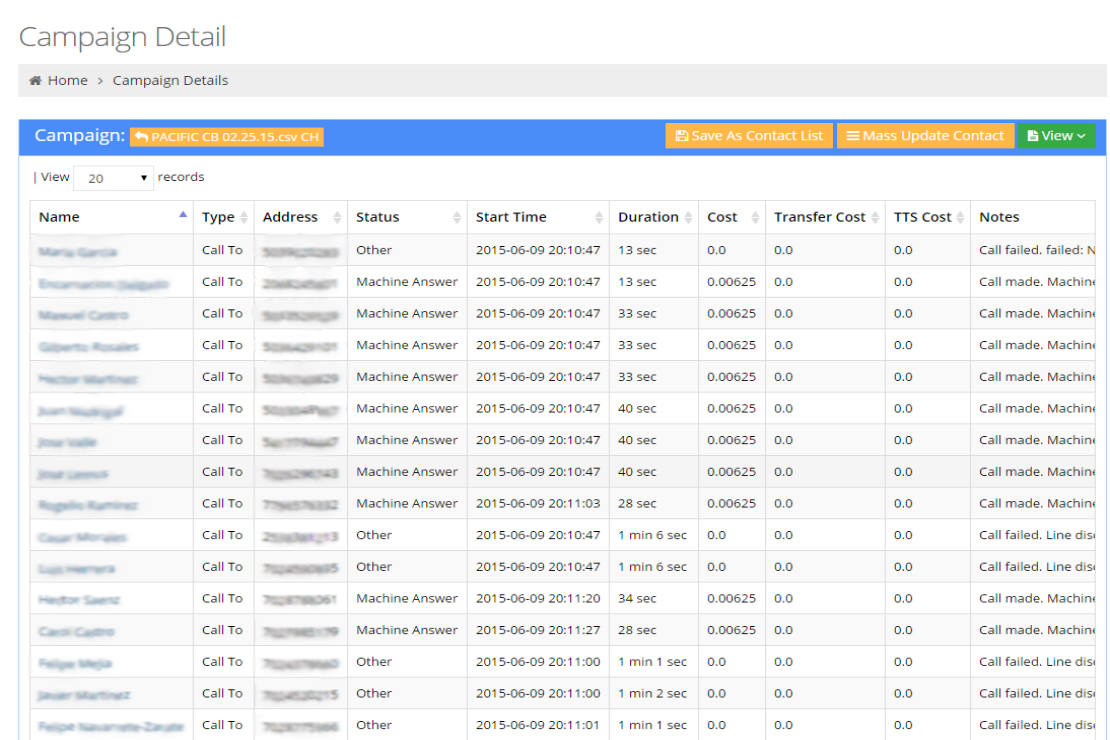The width and height of the screenshot is (1110, 740).
Task: Open the Home breadcrumb link
Action: coord(67,81)
